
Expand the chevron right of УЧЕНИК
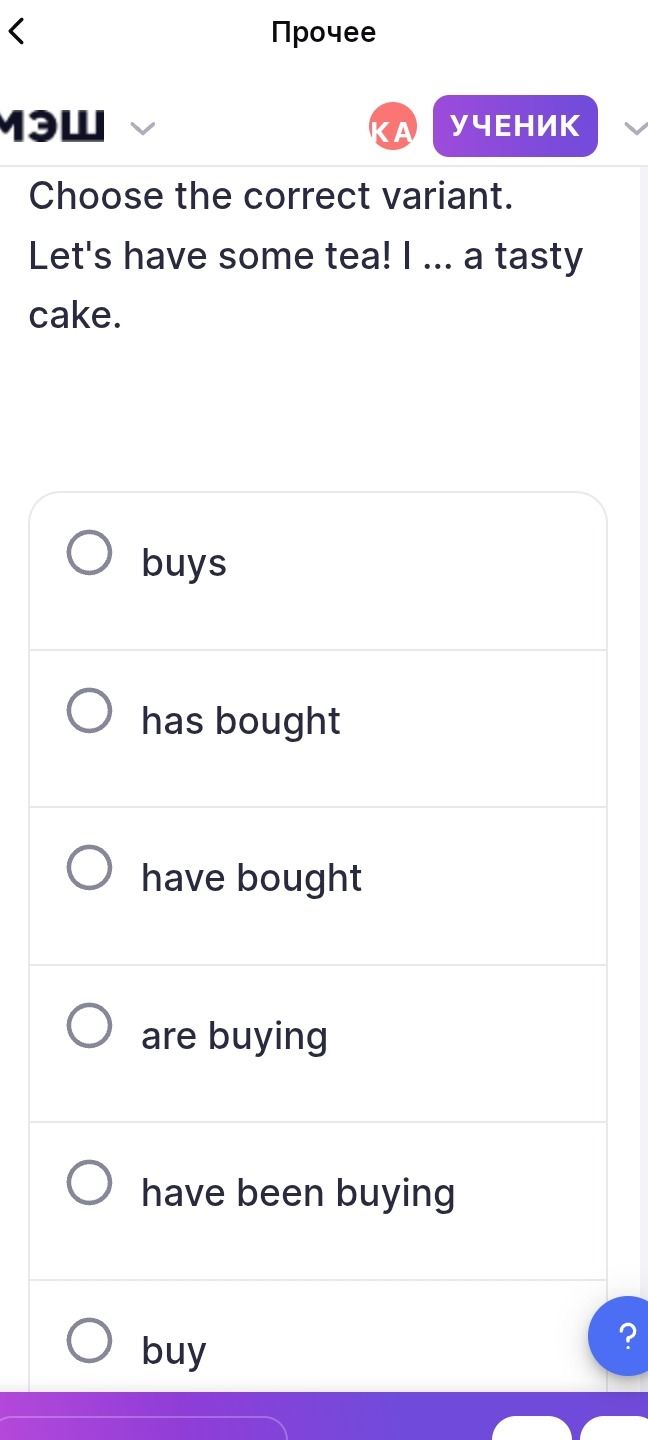click(636, 127)
